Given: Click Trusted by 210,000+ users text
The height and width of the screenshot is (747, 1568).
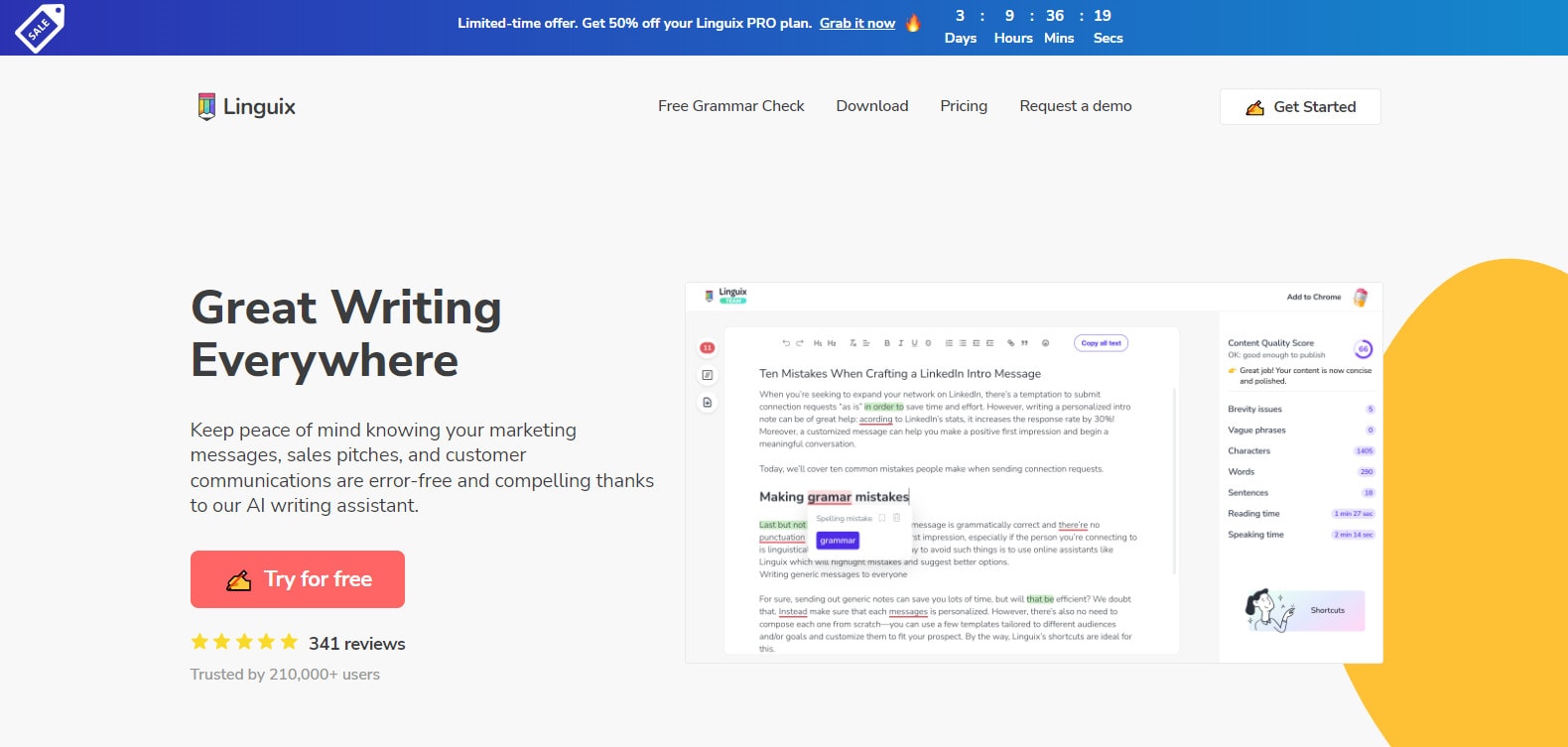Looking at the screenshot, I should [285, 675].
